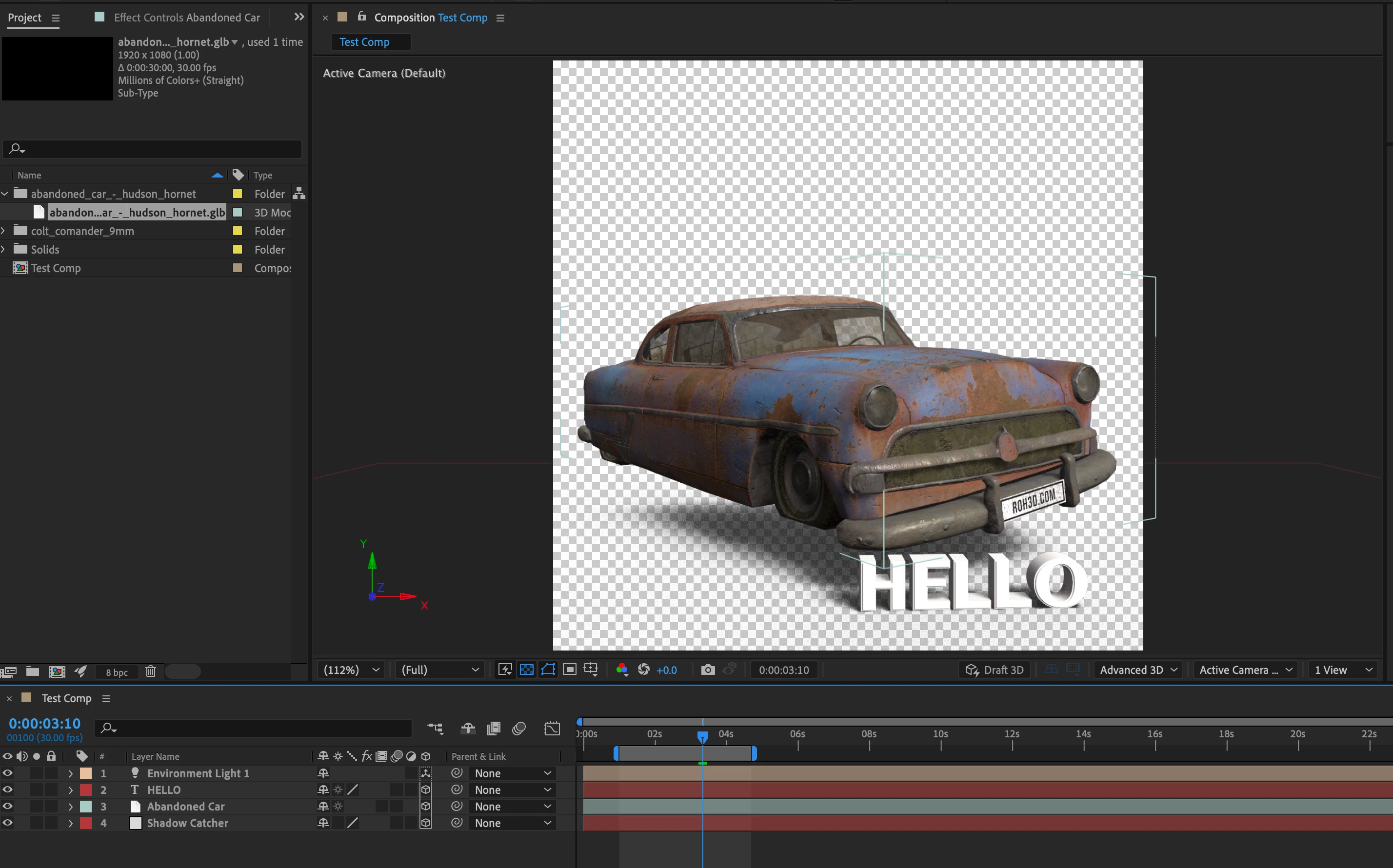Toggle 3D layer switch for HELLO layer
1393x868 pixels.
(x=425, y=790)
